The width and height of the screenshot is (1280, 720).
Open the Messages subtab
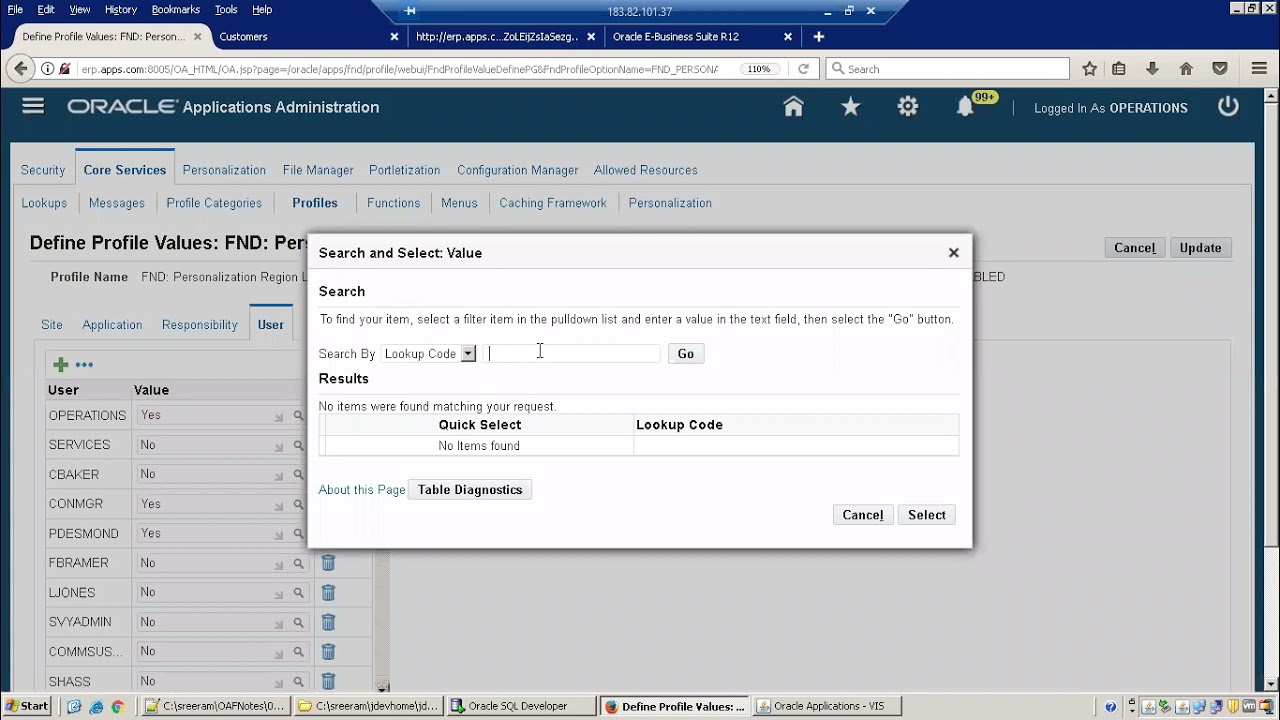(x=117, y=203)
